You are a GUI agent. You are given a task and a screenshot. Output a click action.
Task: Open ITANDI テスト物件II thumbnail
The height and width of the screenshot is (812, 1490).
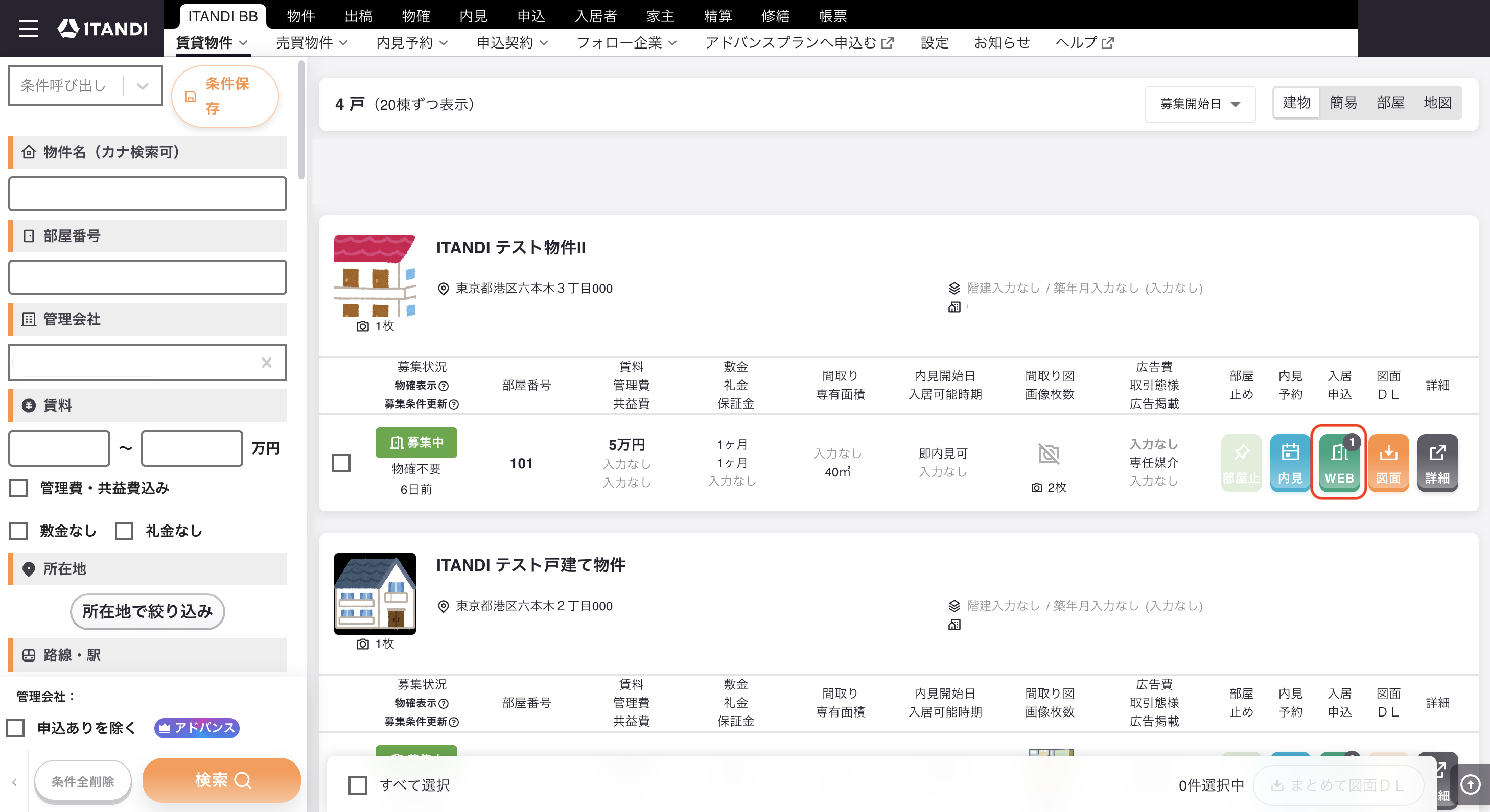pyautogui.click(x=375, y=276)
